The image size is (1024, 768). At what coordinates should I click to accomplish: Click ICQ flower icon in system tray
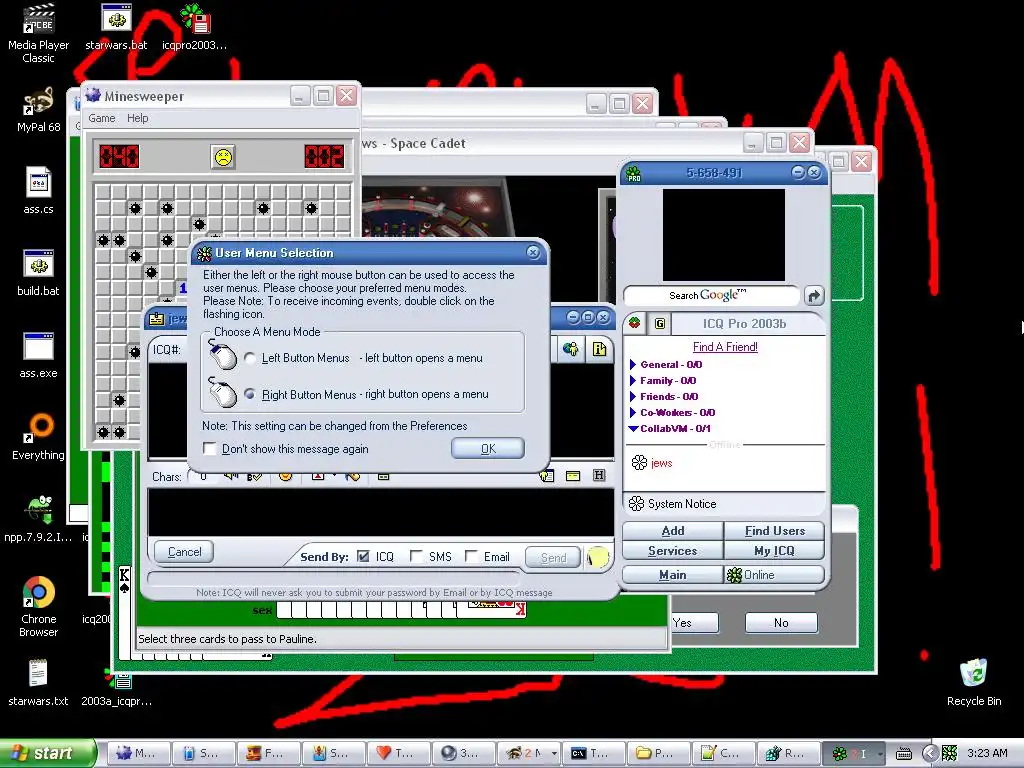point(950,753)
